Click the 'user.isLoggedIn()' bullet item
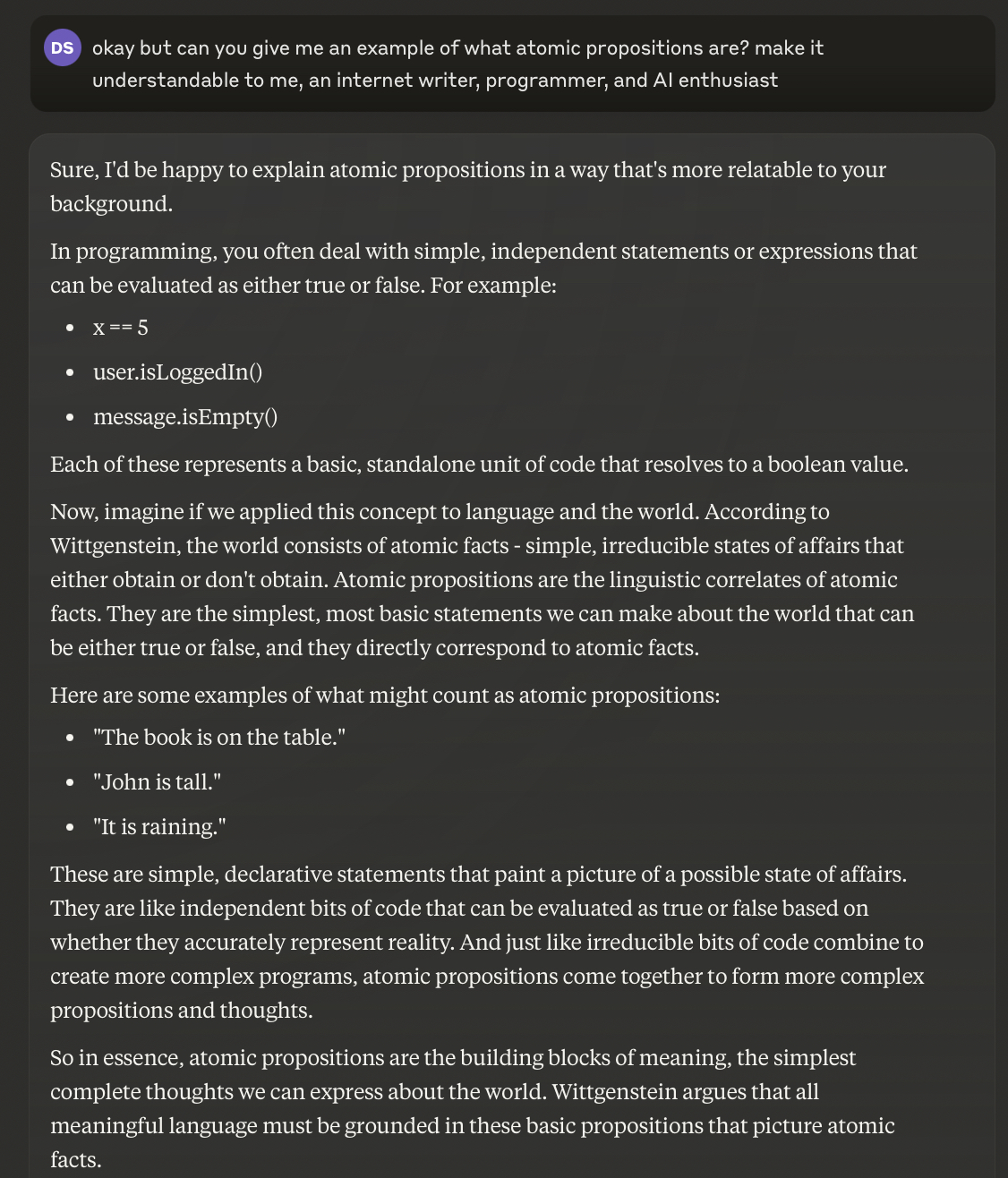1008x1178 pixels. point(177,371)
